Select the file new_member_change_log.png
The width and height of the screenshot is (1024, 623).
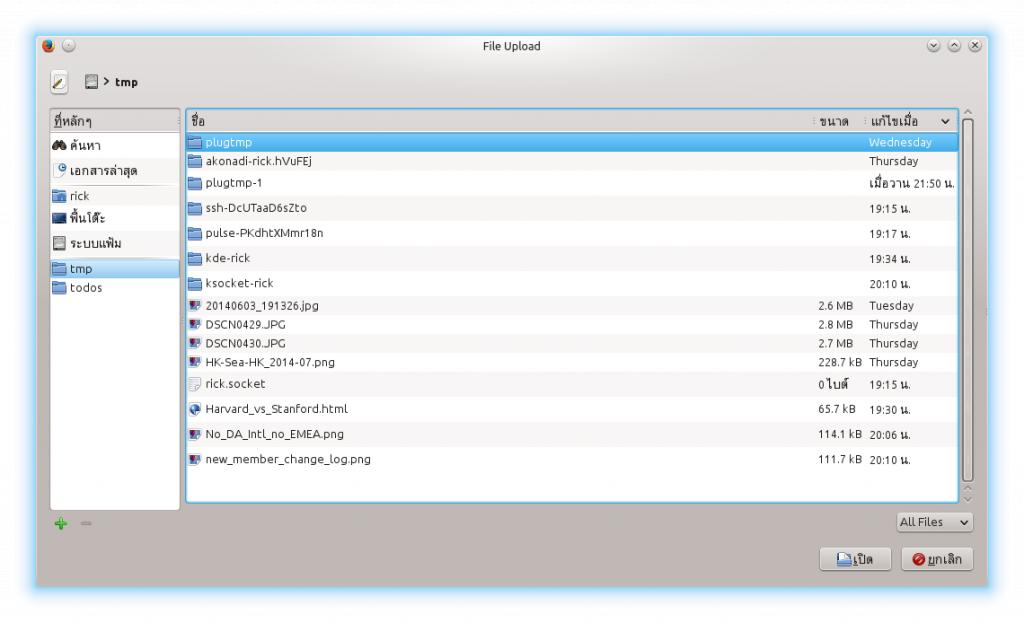point(288,460)
